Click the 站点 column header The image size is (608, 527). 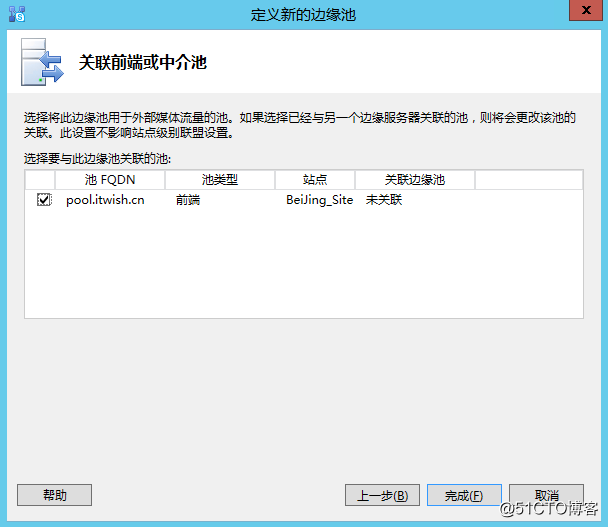[x=315, y=180]
